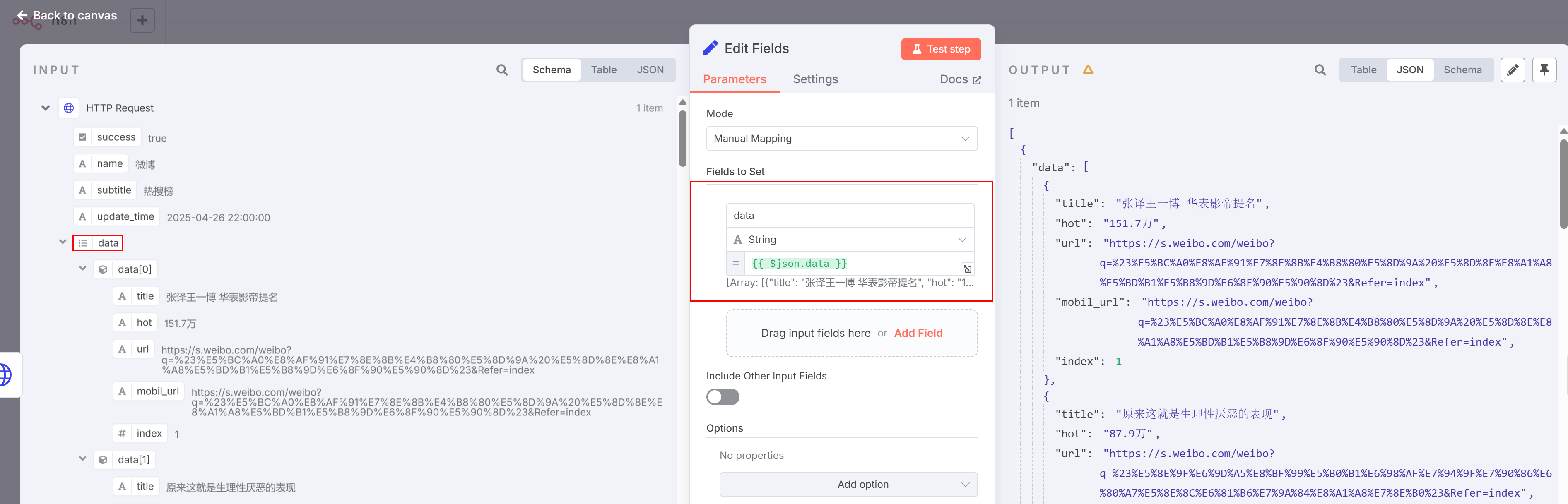Switch input view to JSON tab
Viewport: 1568px width, 504px height.
click(x=650, y=70)
